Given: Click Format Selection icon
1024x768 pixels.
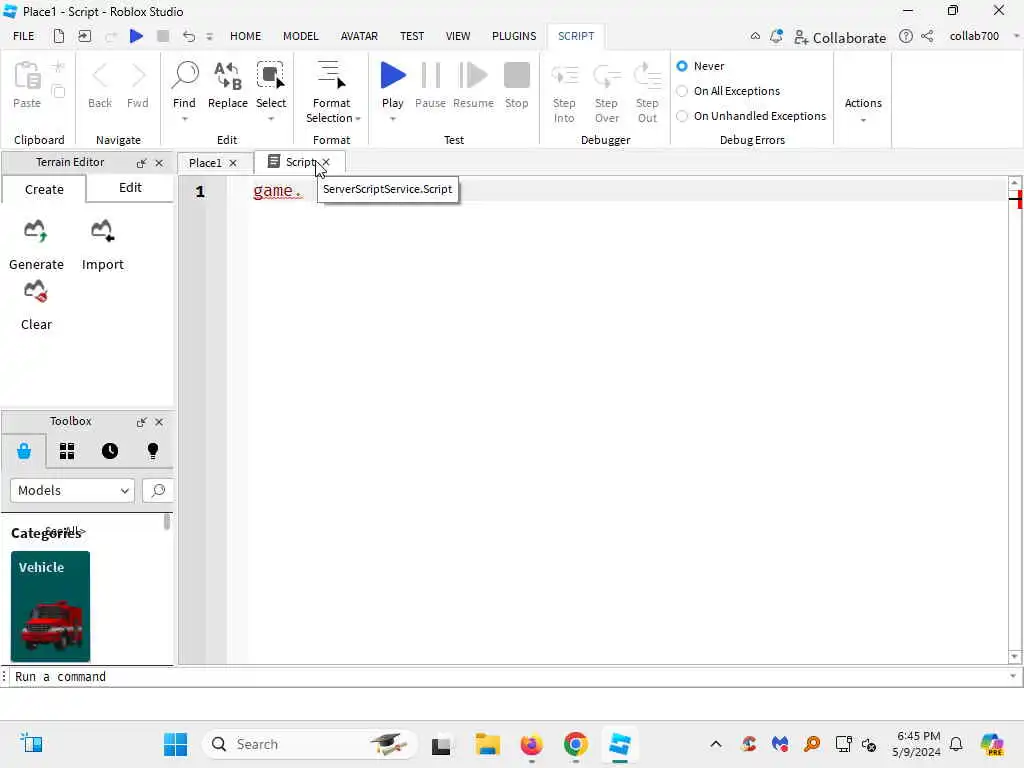Looking at the screenshot, I should 332,76.
